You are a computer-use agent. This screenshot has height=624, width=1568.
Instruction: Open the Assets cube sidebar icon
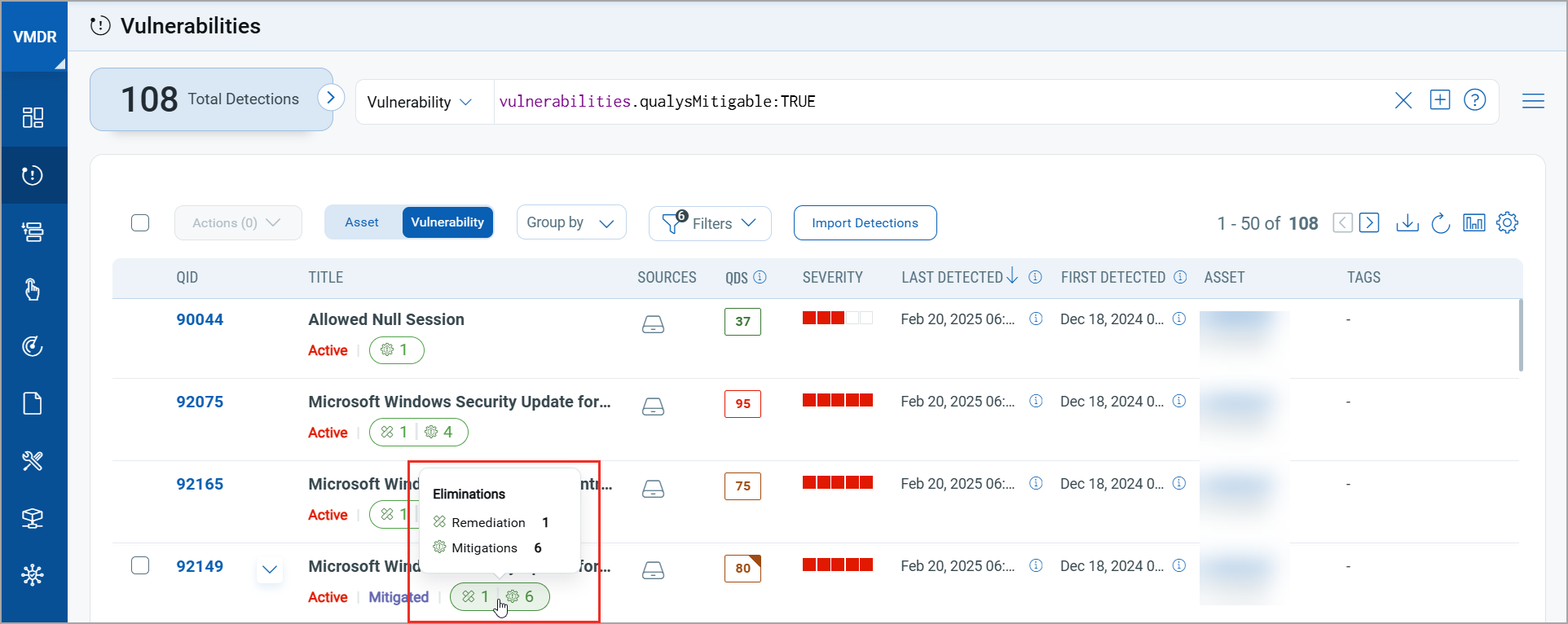[33, 518]
